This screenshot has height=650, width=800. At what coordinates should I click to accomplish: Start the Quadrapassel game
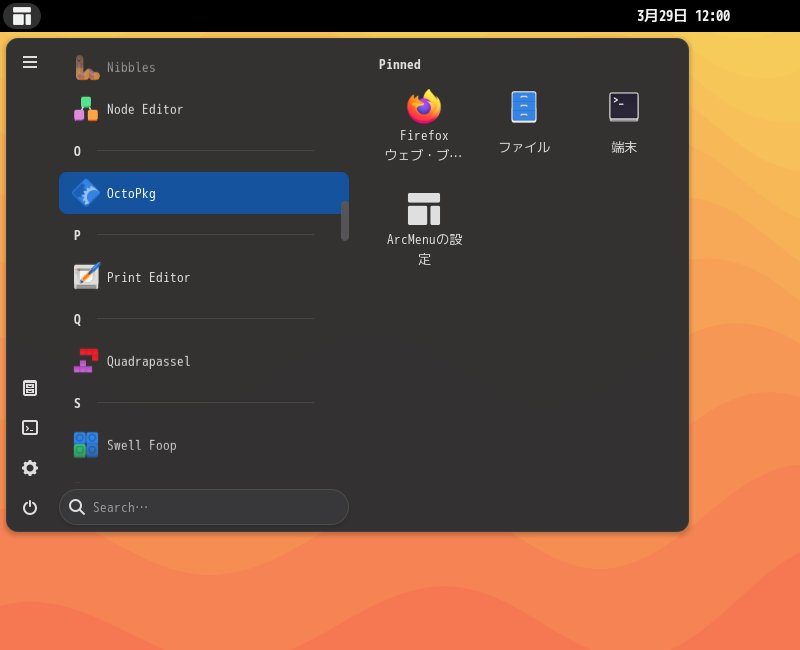204,361
